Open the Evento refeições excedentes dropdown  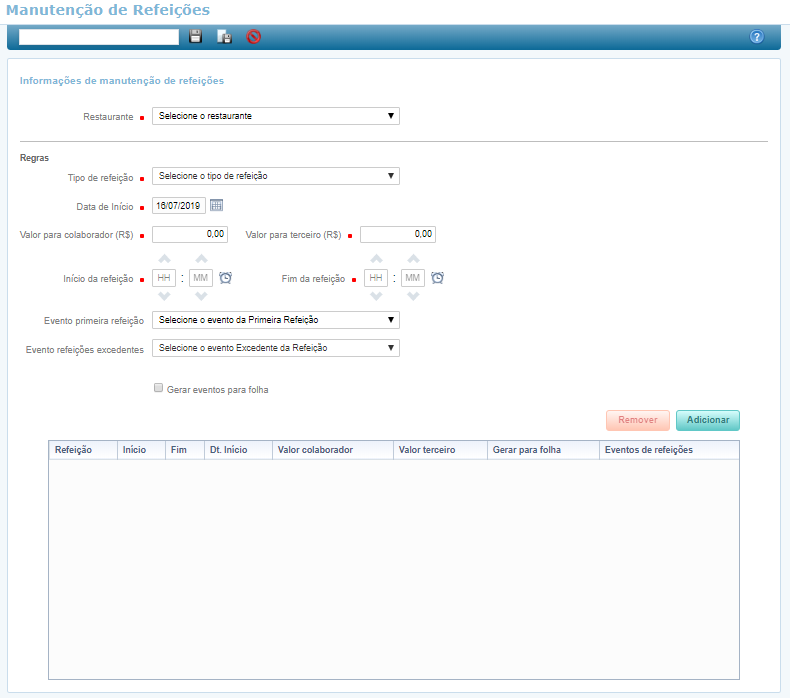[x=275, y=348]
